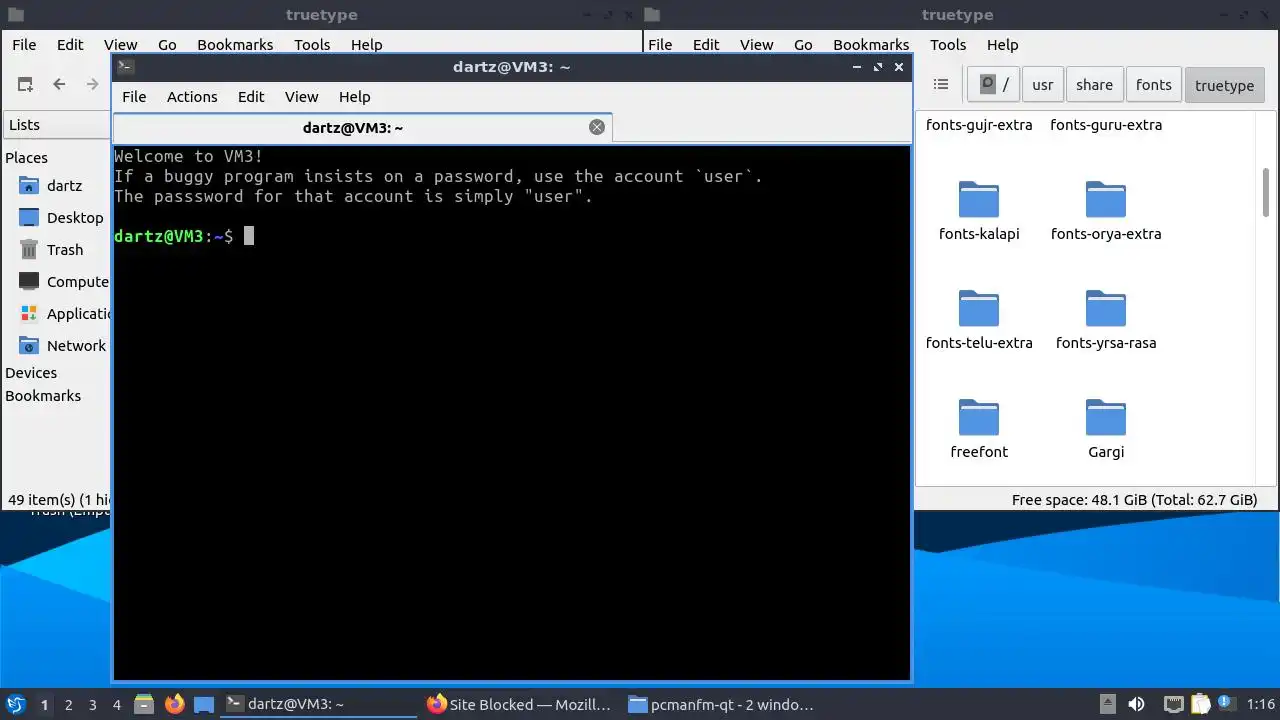Navigate to the fonts path button
The width and height of the screenshot is (1280, 720).
tap(1153, 85)
